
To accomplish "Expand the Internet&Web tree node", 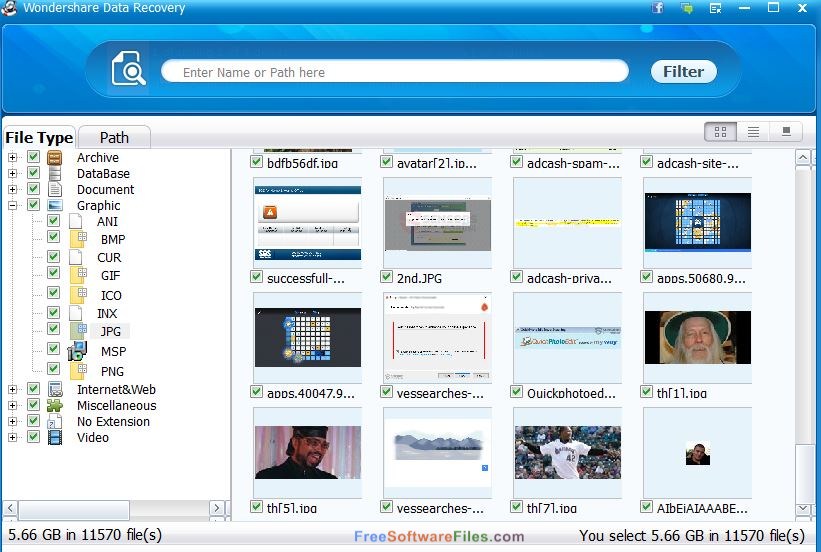I will 13,389.
